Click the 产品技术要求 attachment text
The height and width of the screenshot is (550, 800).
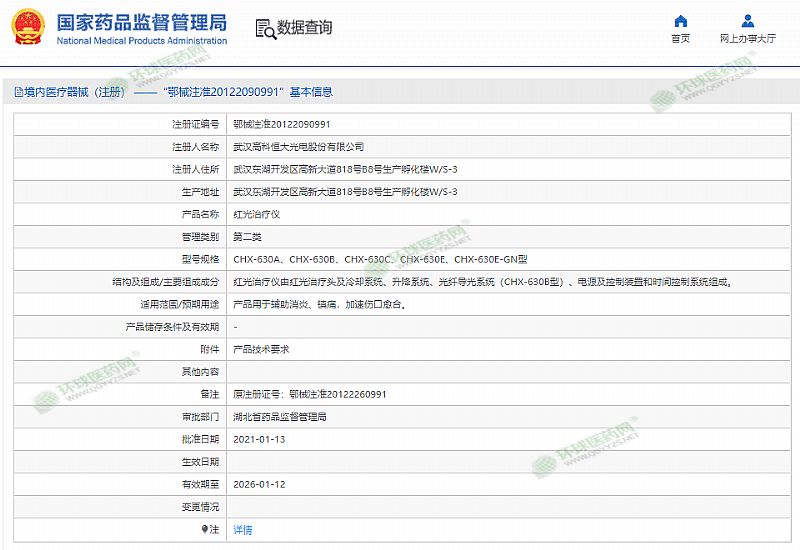point(261,350)
